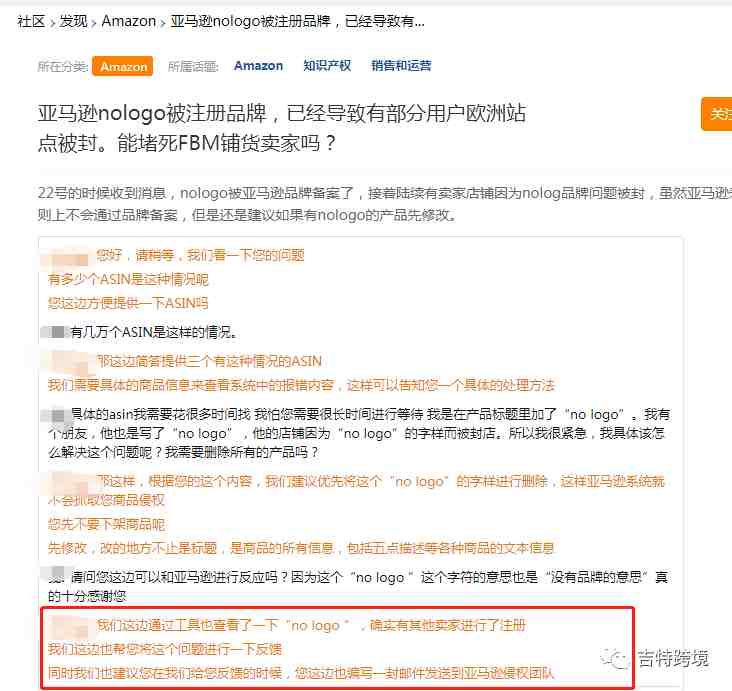This screenshot has height=691, width=732.
Task: Open the 销售和运营 topic link
Action: click(401, 66)
